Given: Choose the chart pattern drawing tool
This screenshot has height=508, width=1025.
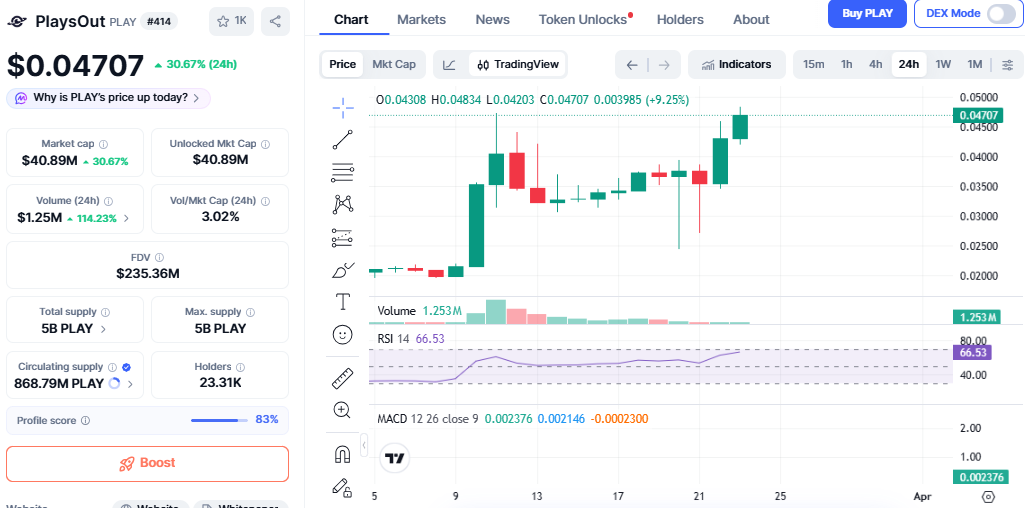Looking at the screenshot, I should tap(343, 205).
